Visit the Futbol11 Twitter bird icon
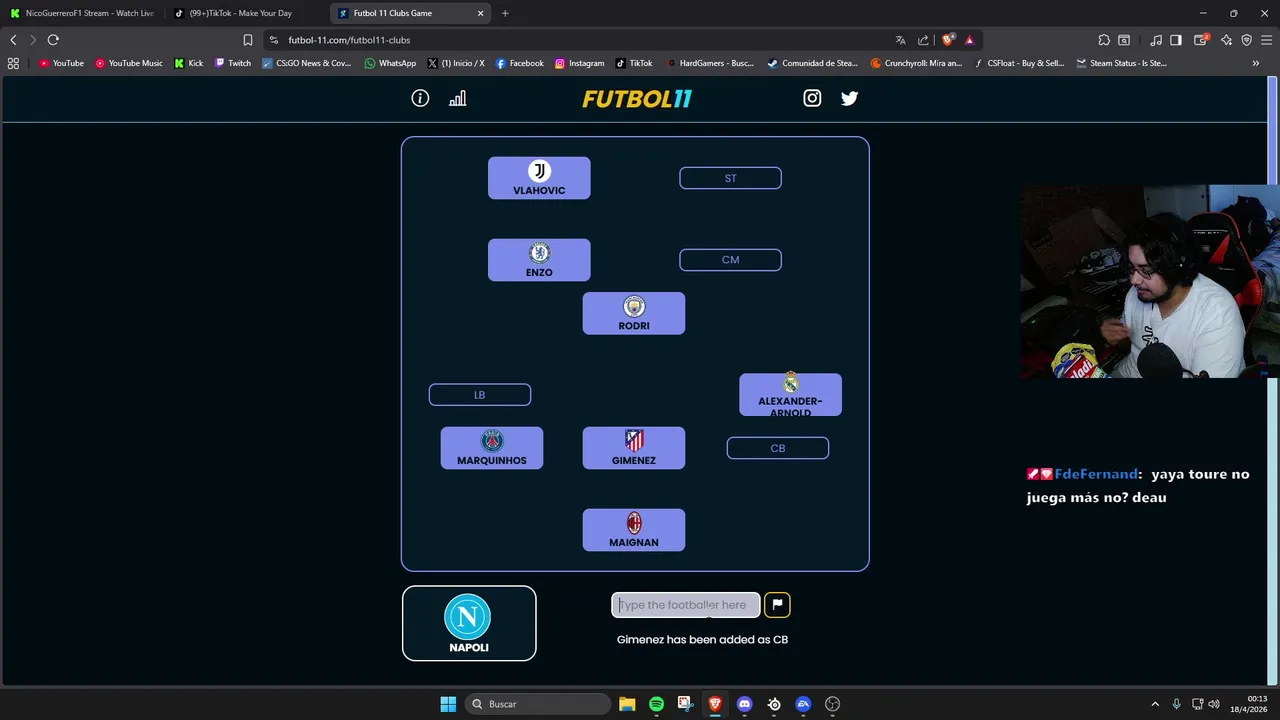 pyautogui.click(x=849, y=98)
